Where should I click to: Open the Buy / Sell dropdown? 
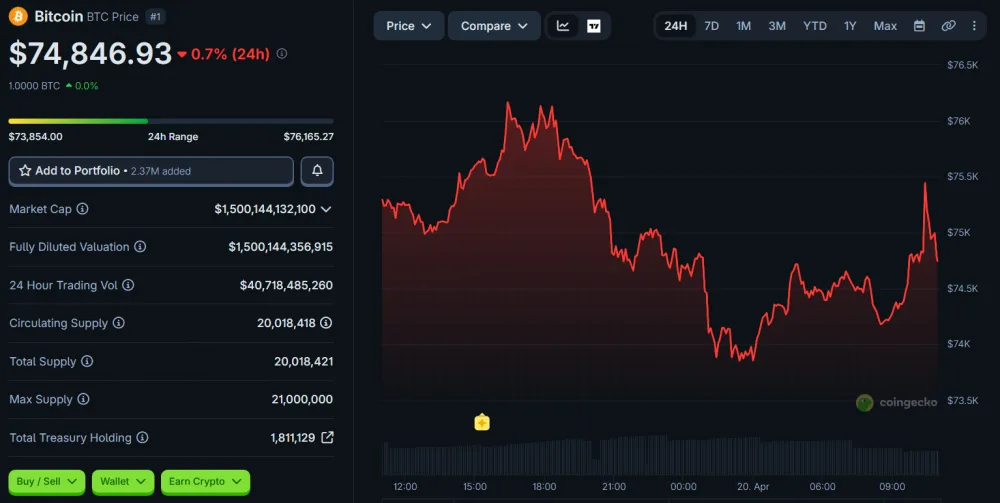(47, 482)
